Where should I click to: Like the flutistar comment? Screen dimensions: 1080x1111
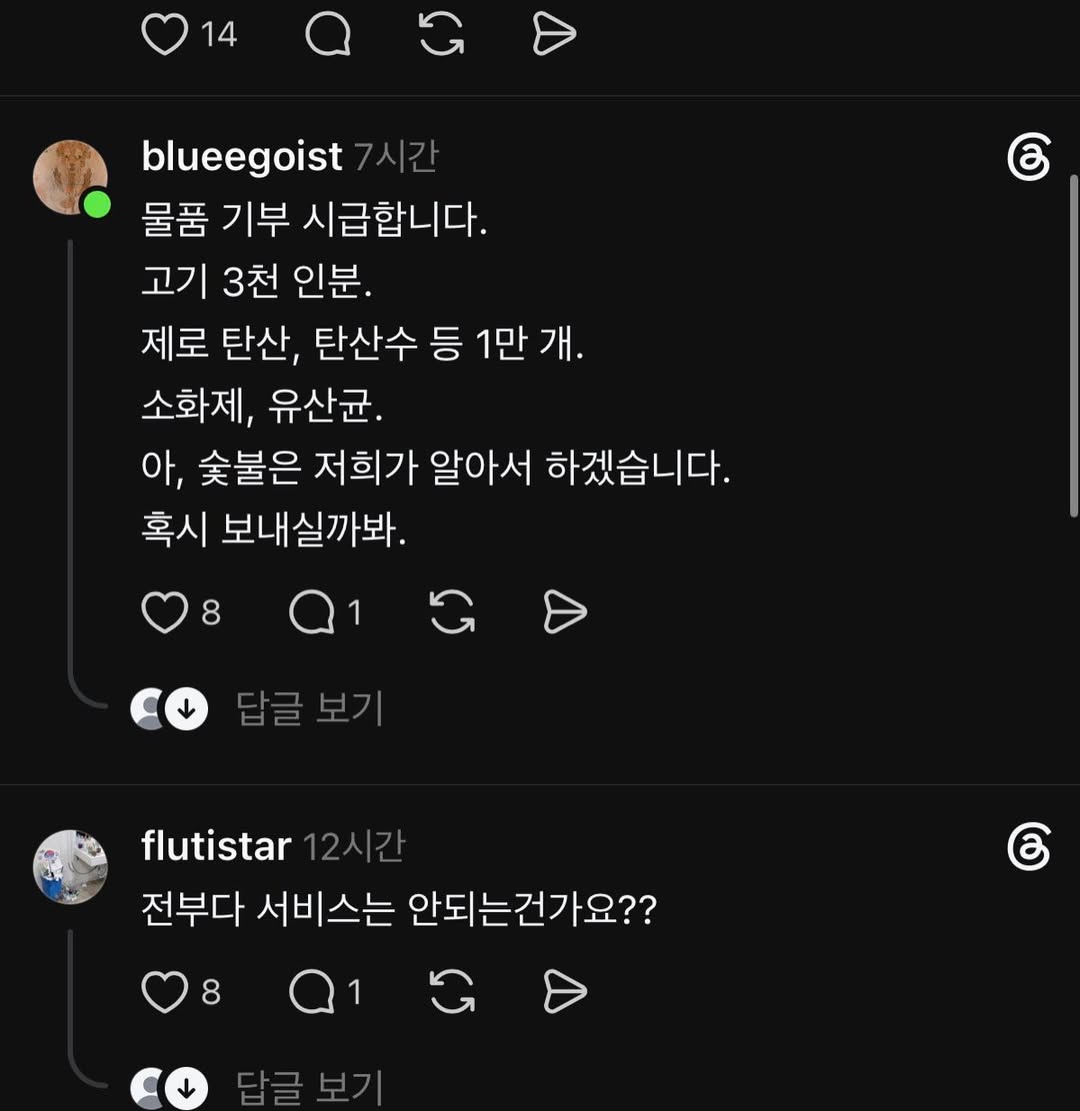pos(164,991)
